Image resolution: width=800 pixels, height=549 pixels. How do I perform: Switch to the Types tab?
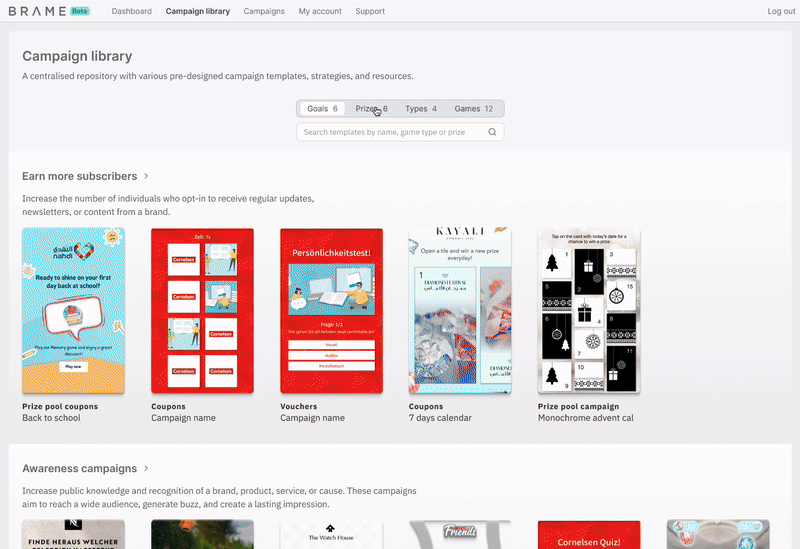(421, 109)
